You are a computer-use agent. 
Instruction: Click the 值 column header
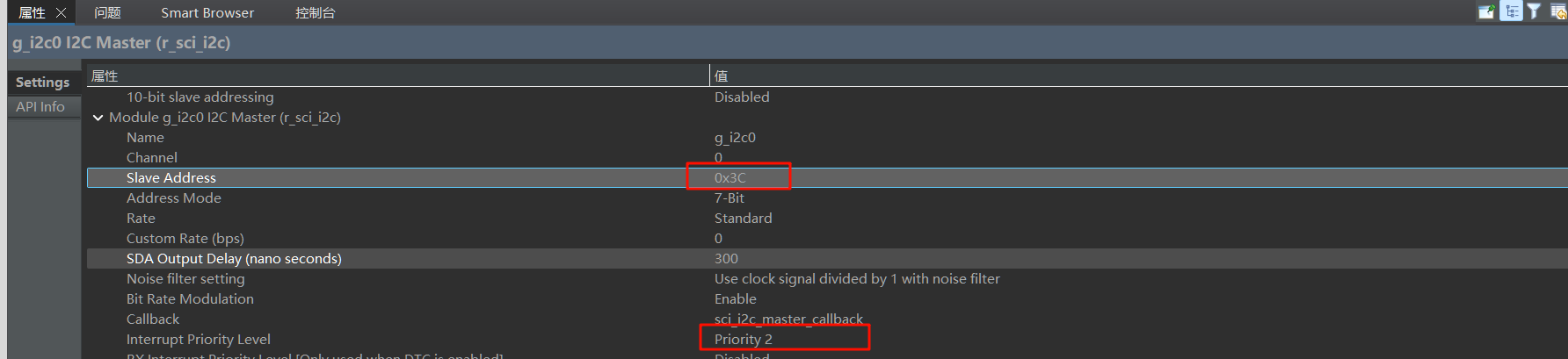click(x=721, y=76)
